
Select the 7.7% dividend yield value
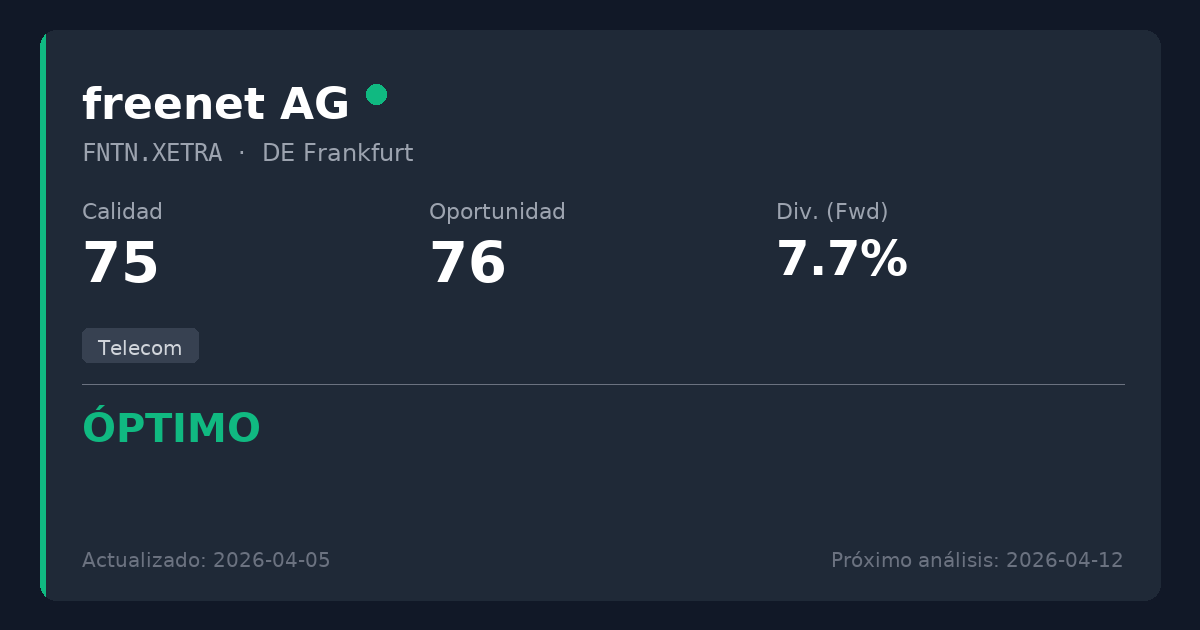[x=841, y=259]
